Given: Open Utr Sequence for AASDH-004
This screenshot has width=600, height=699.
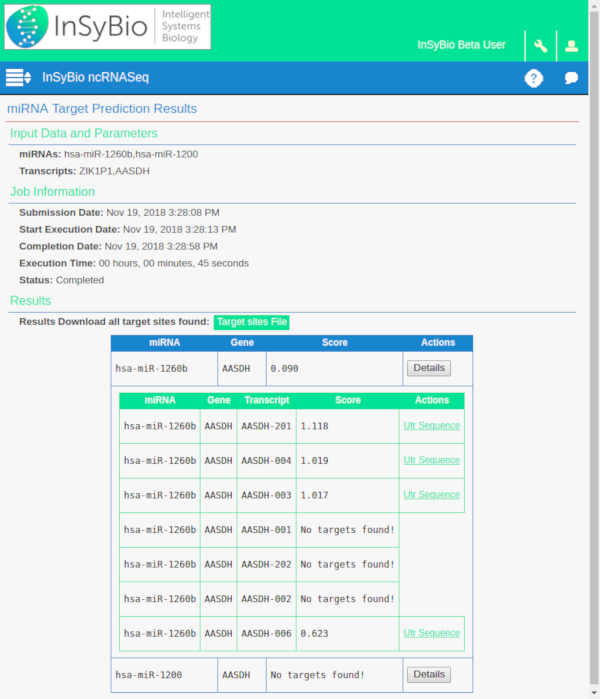Looking at the screenshot, I should 431,460.
